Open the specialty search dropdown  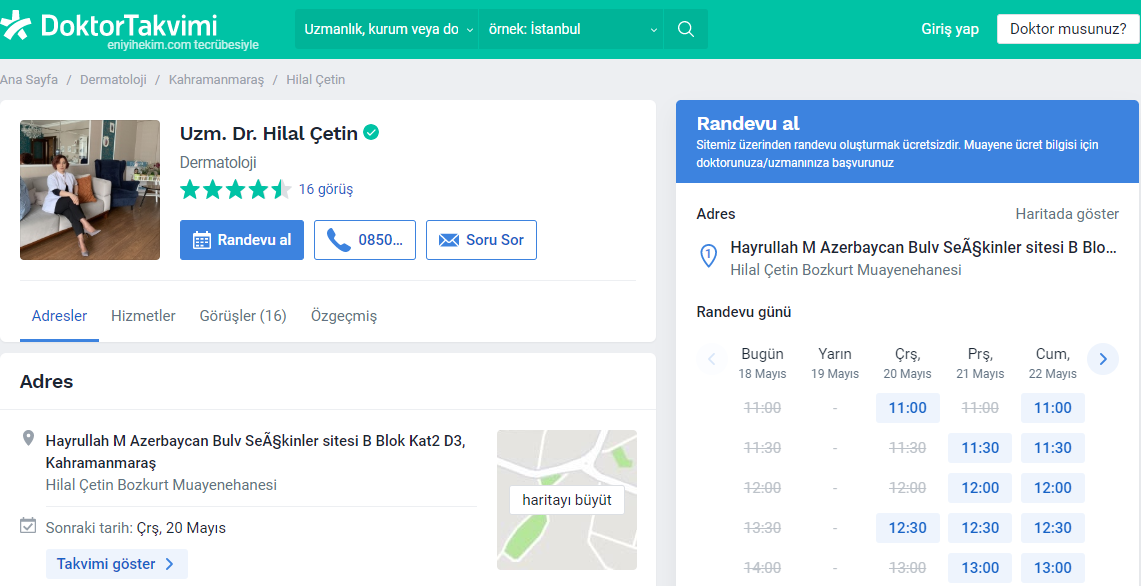pyautogui.click(x=387, y=29)
